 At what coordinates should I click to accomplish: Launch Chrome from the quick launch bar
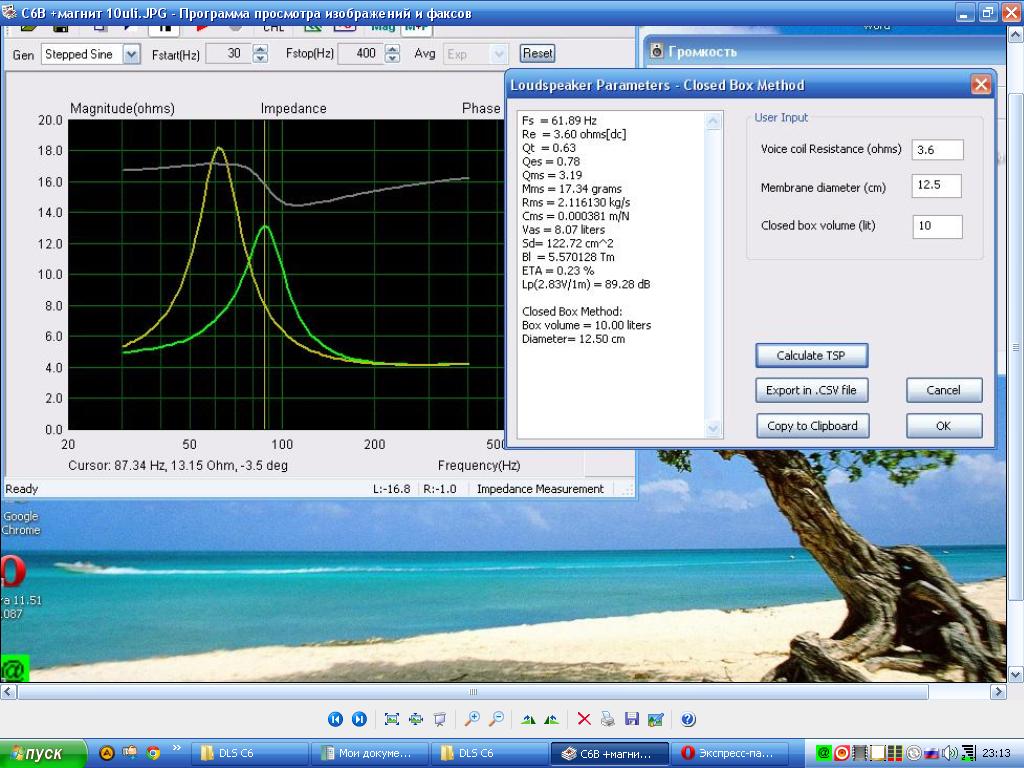pos(153,753)
